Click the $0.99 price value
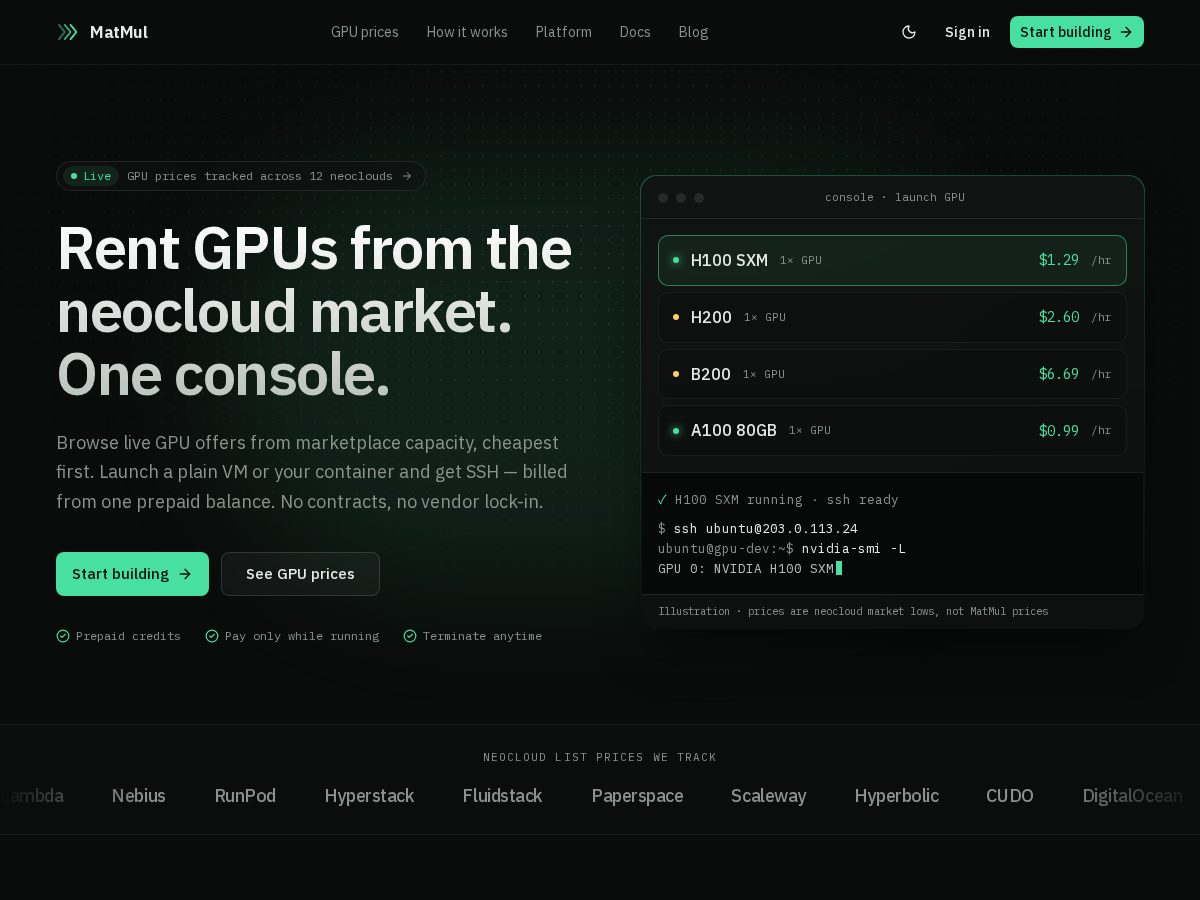The width and height of the screenshot is (1200, 900). pyautogui.click(x=1059, y=430)
